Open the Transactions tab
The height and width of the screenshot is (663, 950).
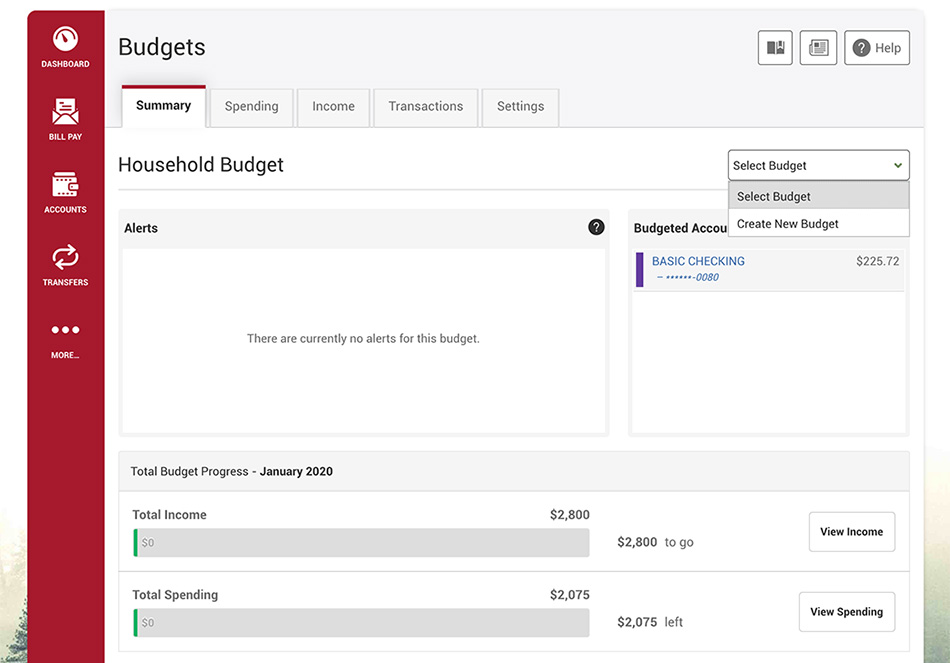point(425,107)
